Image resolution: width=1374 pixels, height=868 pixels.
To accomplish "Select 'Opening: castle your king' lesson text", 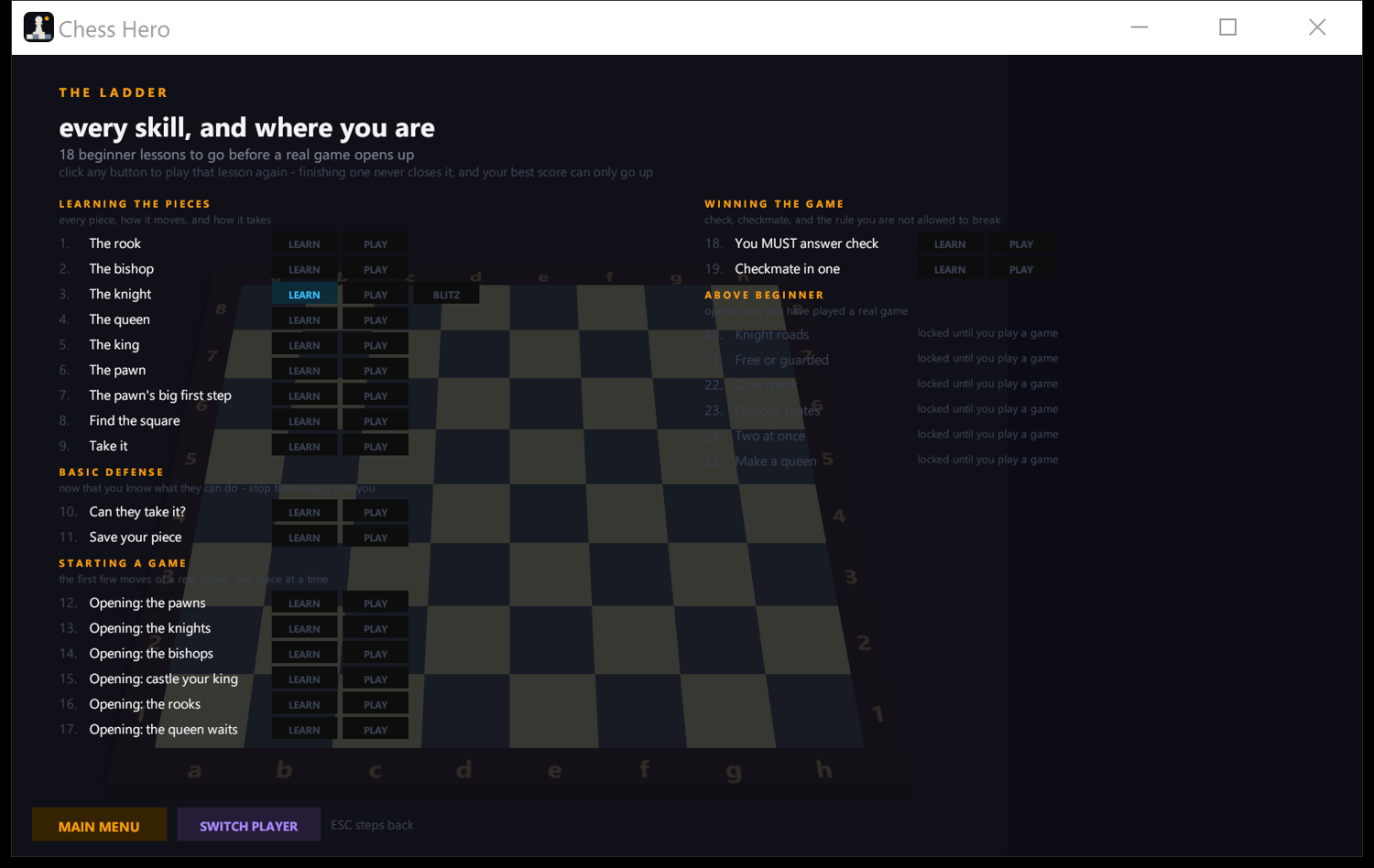I will tap(163, 679).
